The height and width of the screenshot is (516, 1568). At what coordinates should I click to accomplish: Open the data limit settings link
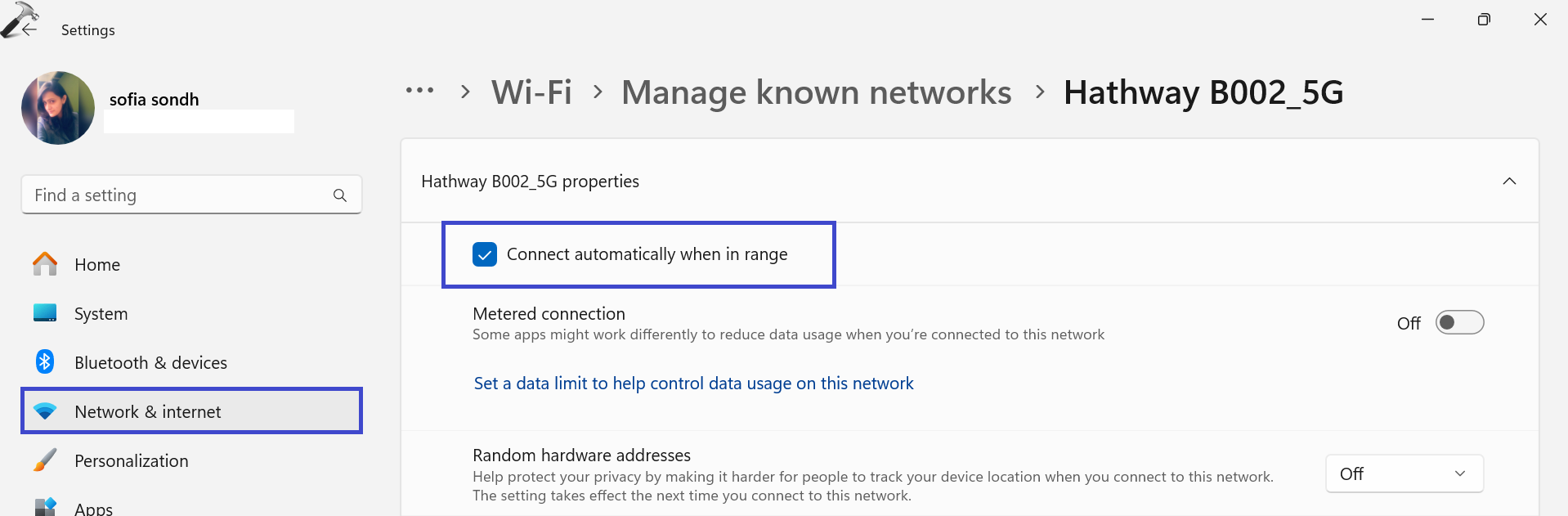tap(693, 384)
